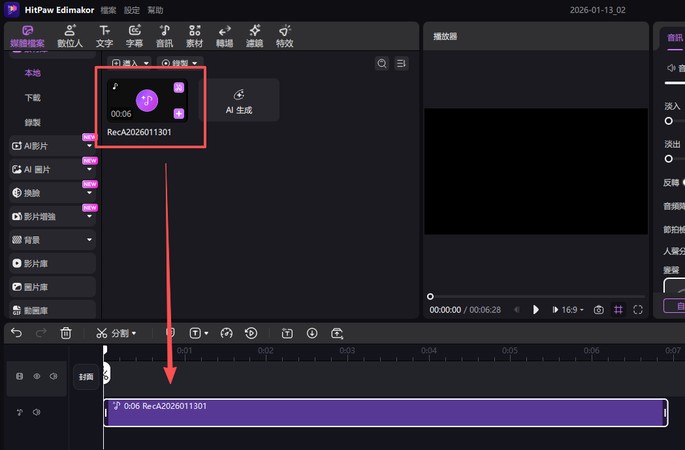
Task: Open the 16:9 aspect ratio dropdown
Action: [x=571, y=310]
